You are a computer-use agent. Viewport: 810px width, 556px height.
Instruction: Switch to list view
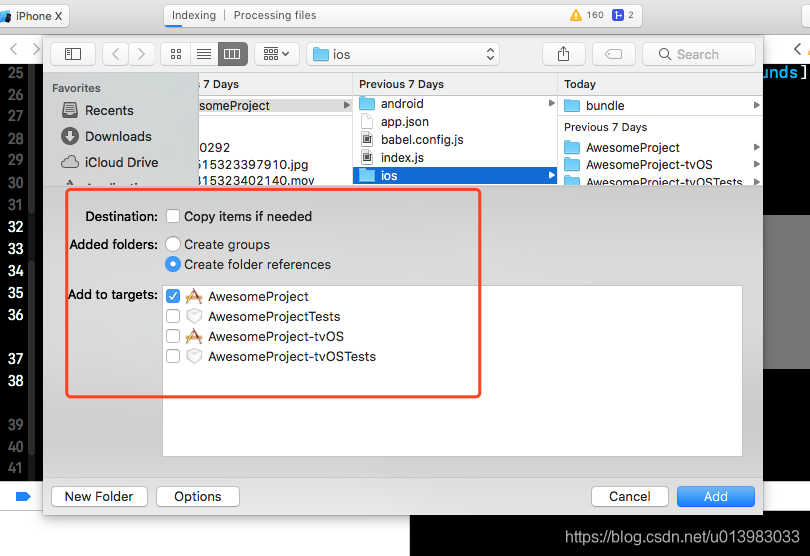tap(204, 54)
